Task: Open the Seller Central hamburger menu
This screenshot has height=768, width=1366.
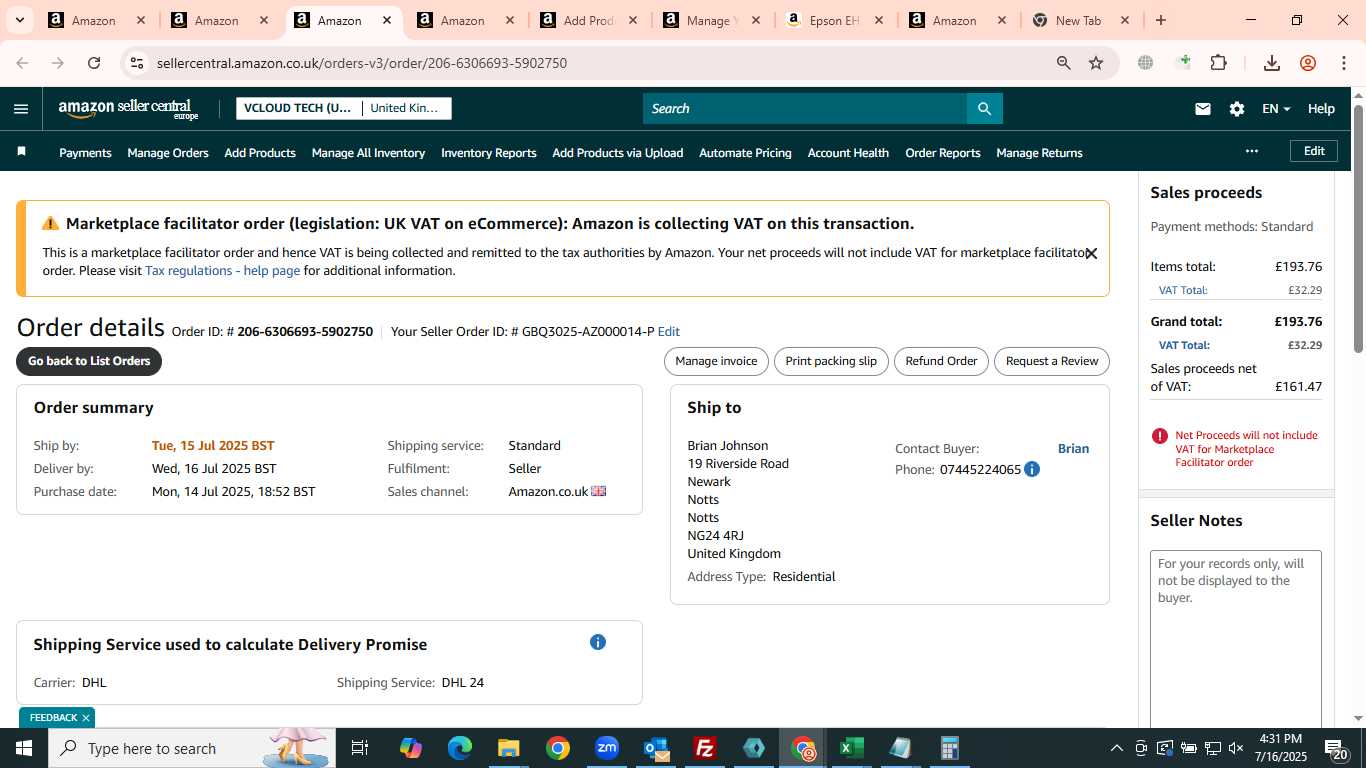Action: click(x=21, y=109)
